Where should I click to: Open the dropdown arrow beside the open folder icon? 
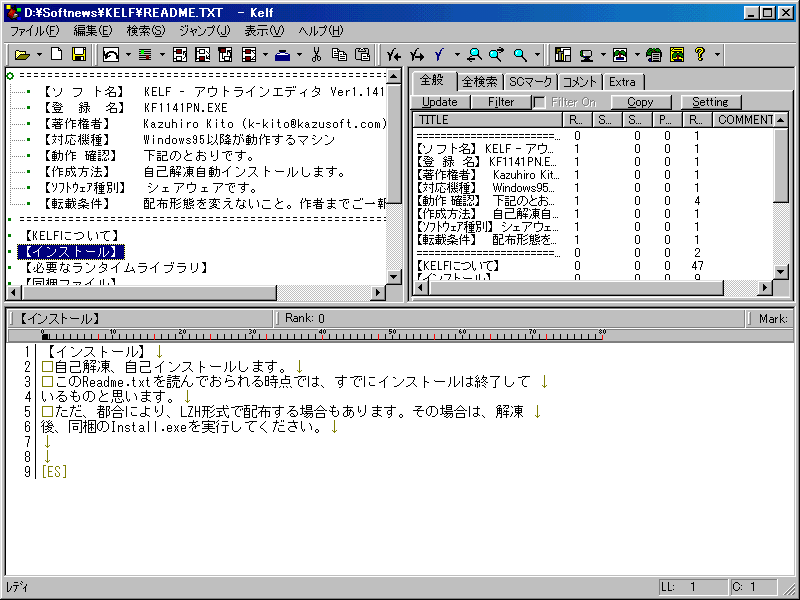pyautogui.click(x=39, y=55)
